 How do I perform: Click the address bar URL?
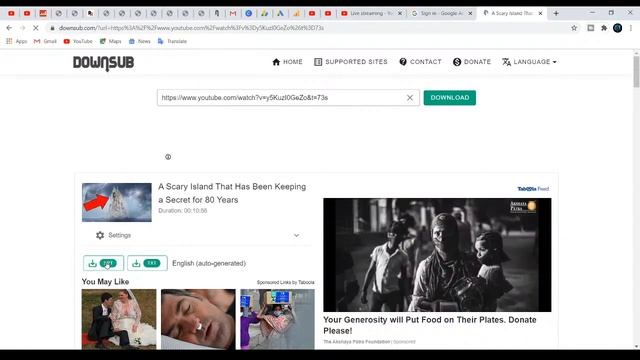click(191, 28)
